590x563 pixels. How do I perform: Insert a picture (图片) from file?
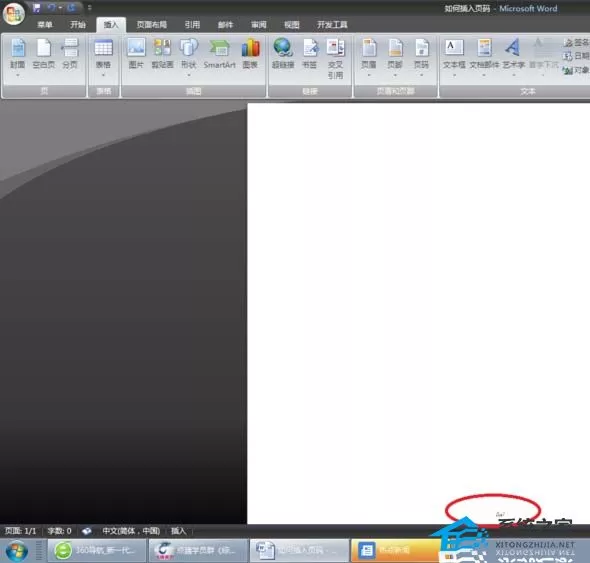click(136, 54)
